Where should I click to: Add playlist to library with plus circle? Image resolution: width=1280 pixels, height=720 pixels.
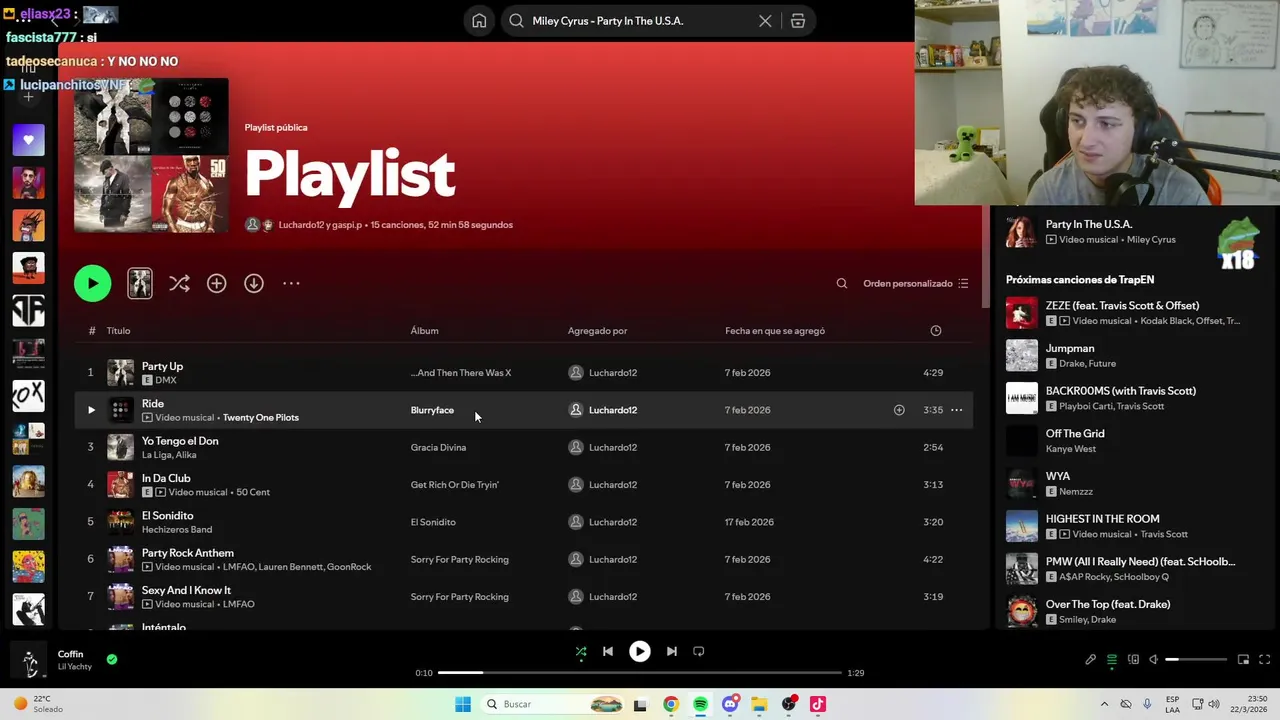point(216,283)
